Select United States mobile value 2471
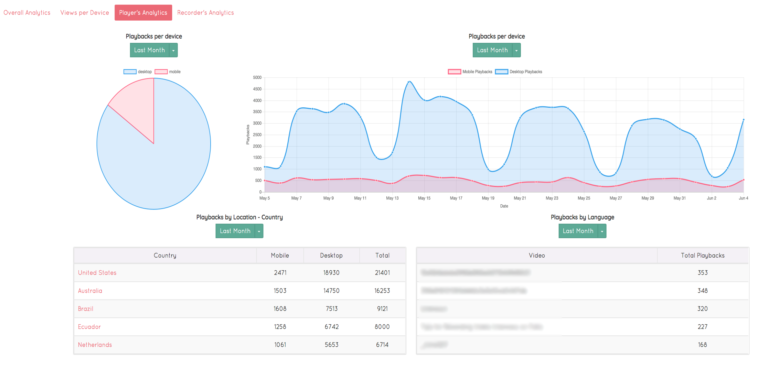This screenshot has height=379, width=768. click(x=280, y=273)
